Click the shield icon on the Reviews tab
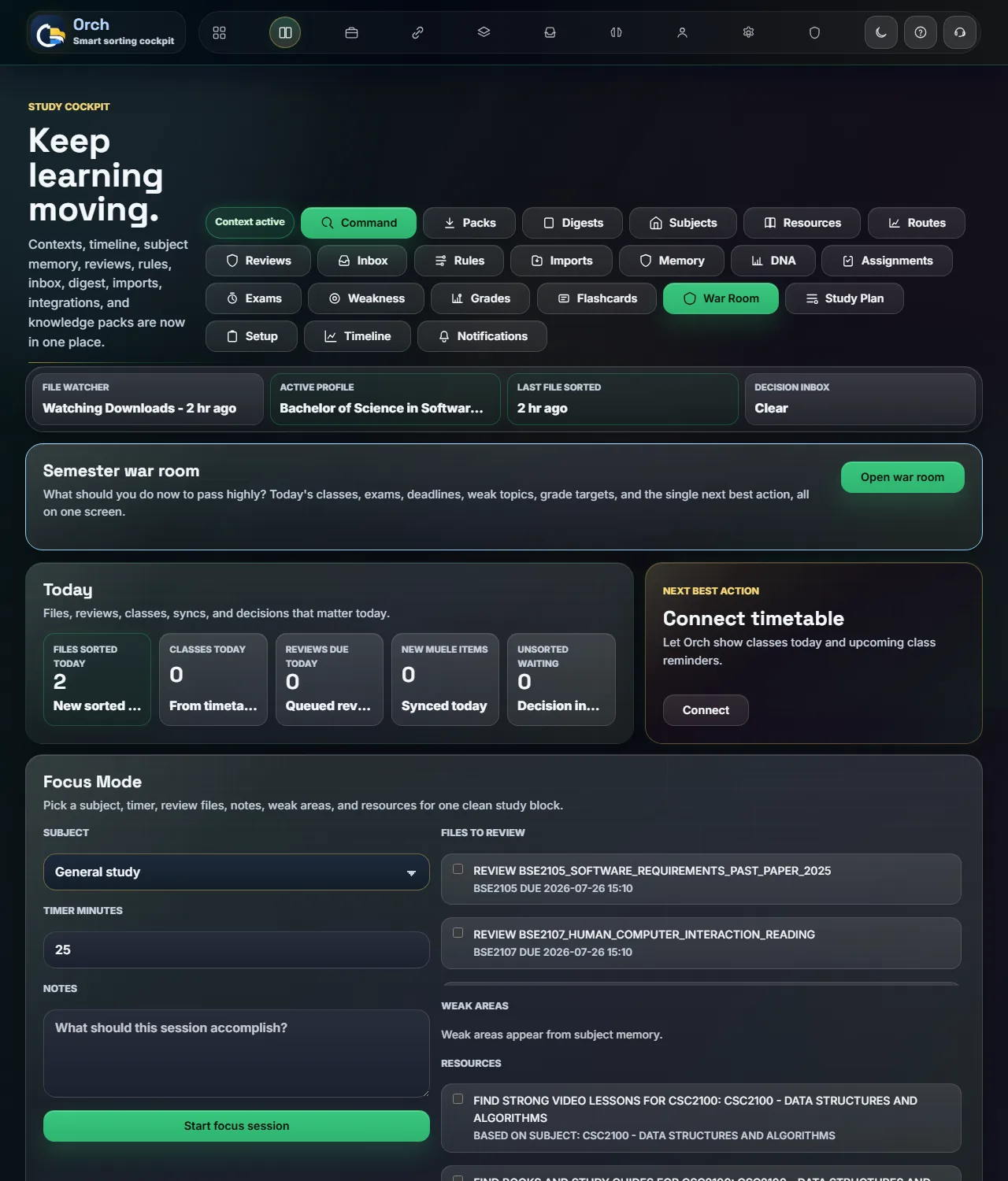Screen dimensions: 1008x1181 [x=232, y=261]
